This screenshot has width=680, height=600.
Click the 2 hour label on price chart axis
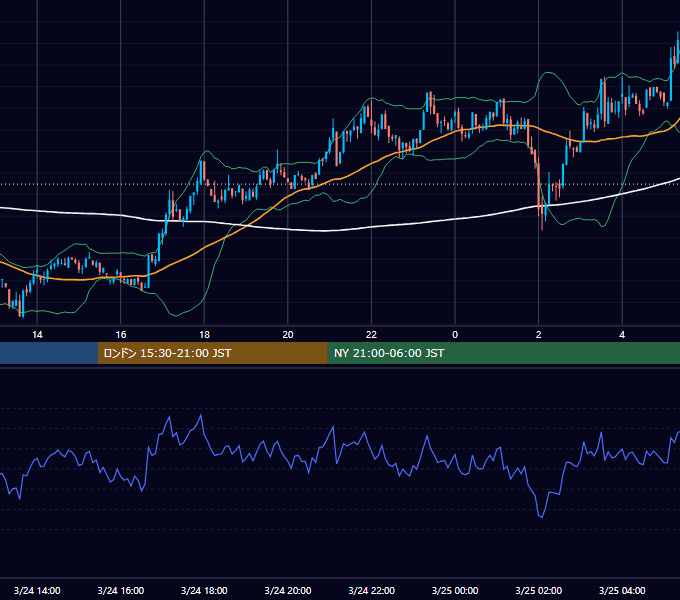pos(539,335)
